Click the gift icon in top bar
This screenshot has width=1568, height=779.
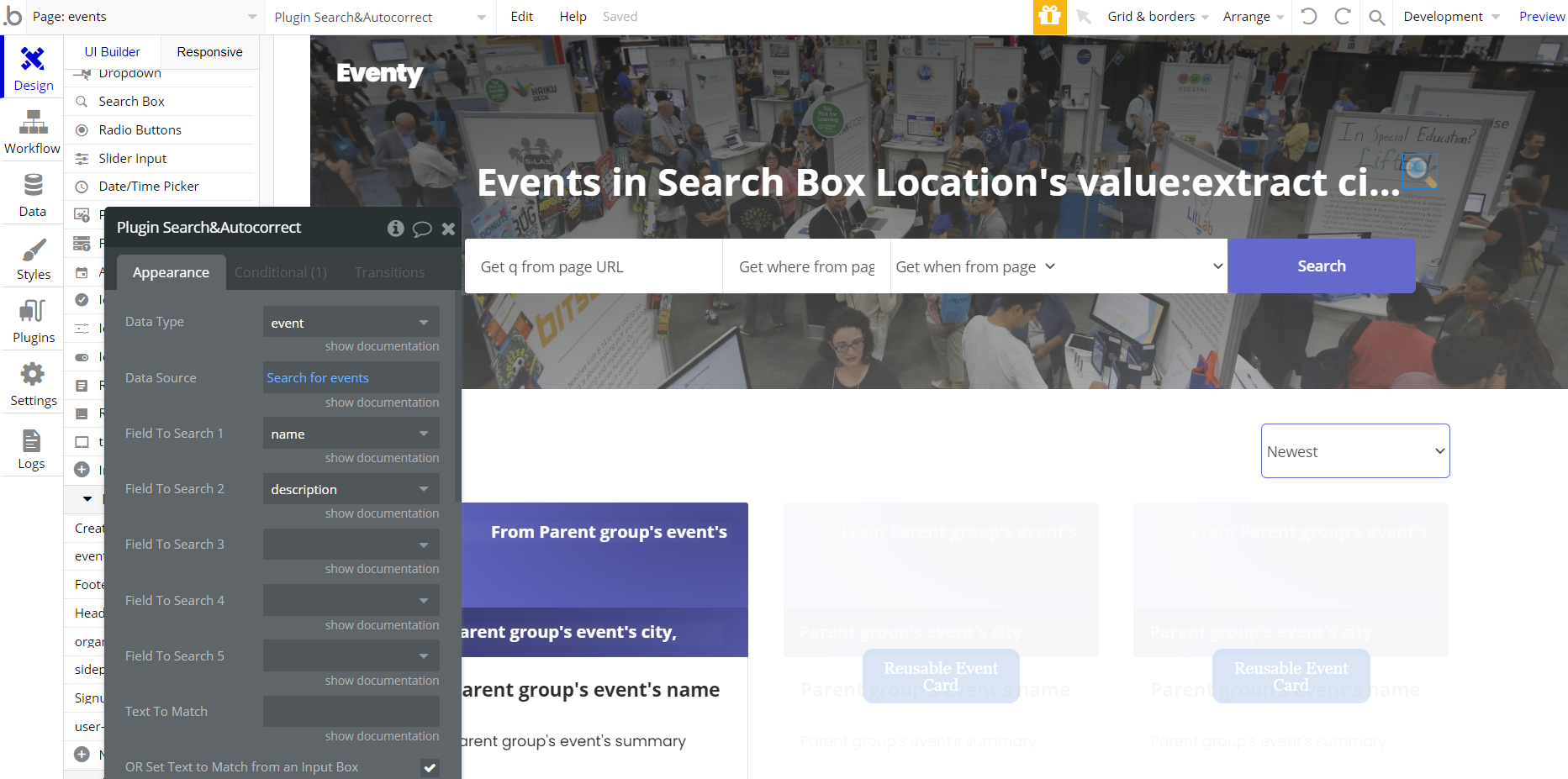(x=1049, y=17)
